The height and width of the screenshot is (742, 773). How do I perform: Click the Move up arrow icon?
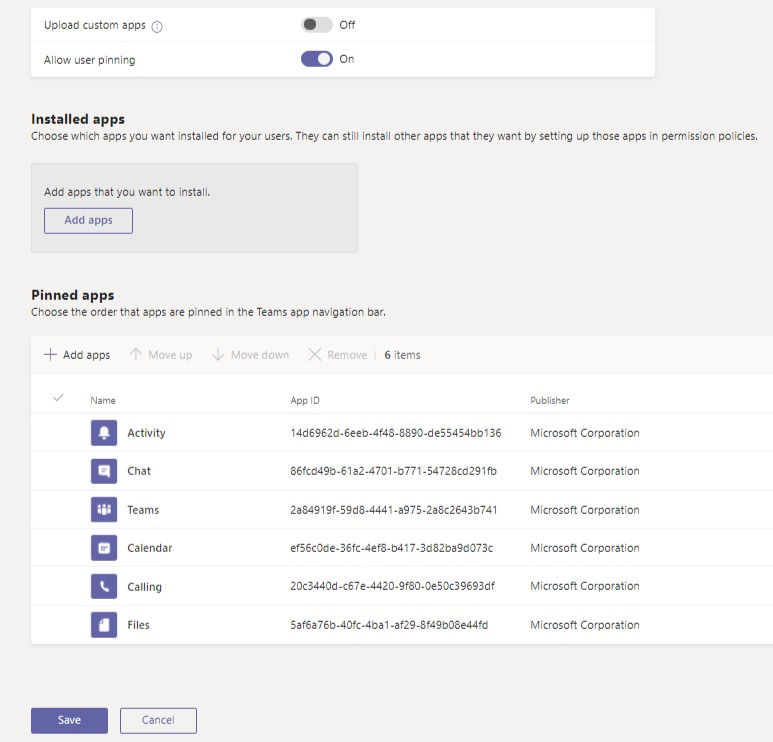pos(136,354)
